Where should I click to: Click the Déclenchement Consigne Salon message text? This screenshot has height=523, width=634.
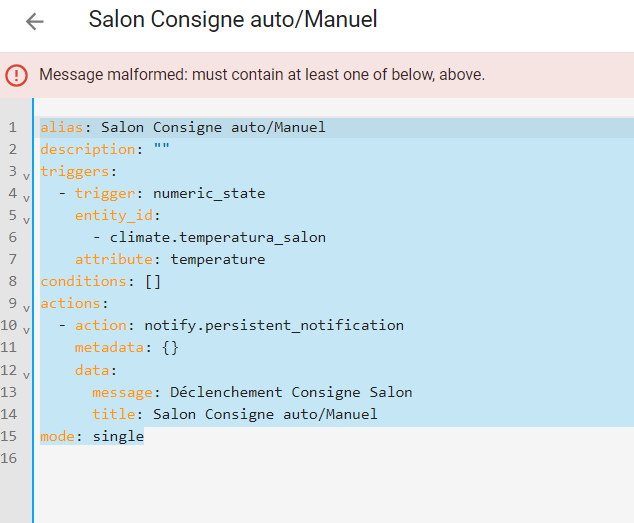point(291,392)
